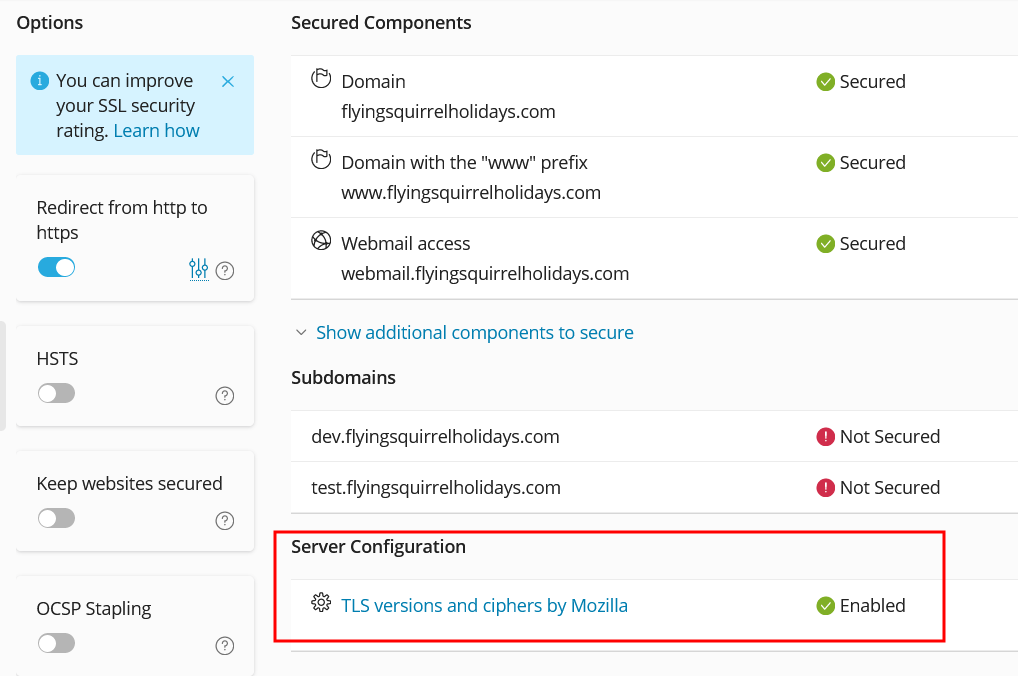Click the Webmail access globe icon
The width and height of the screenshot is (1018, 676).
pos(321,241)
